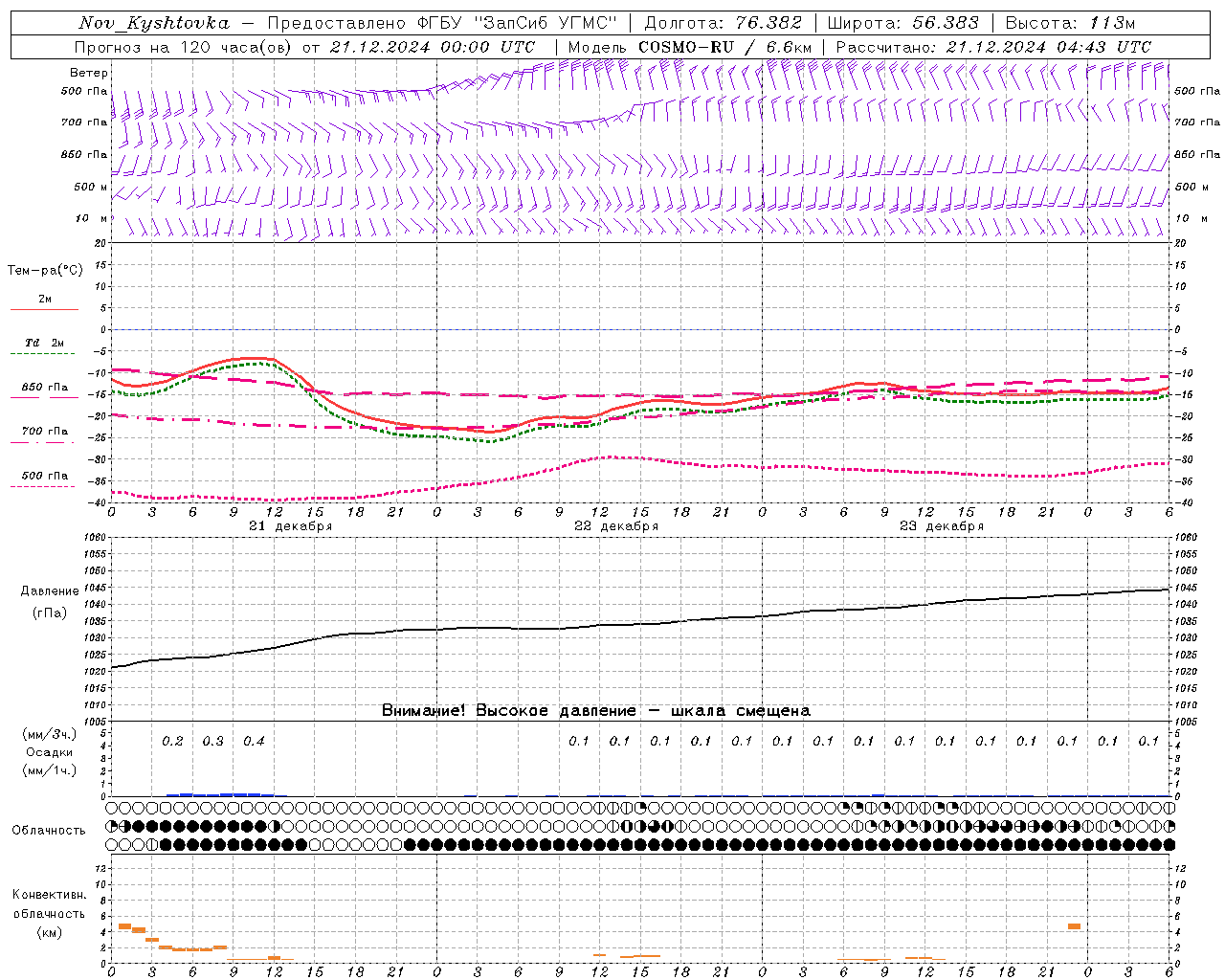Click '10 м' wind level label on right
Screen dimensions: 1225x980
click(1190, 219)
